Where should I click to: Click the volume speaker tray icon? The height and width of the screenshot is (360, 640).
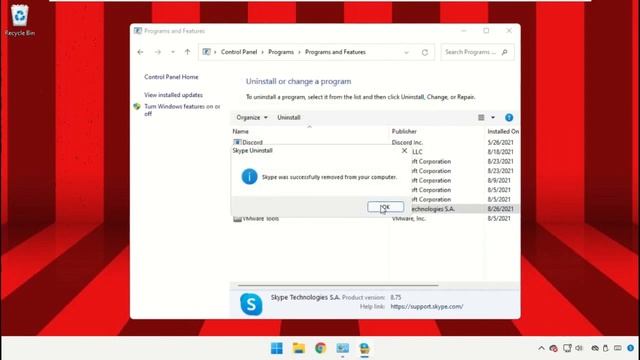click(579, 348)
